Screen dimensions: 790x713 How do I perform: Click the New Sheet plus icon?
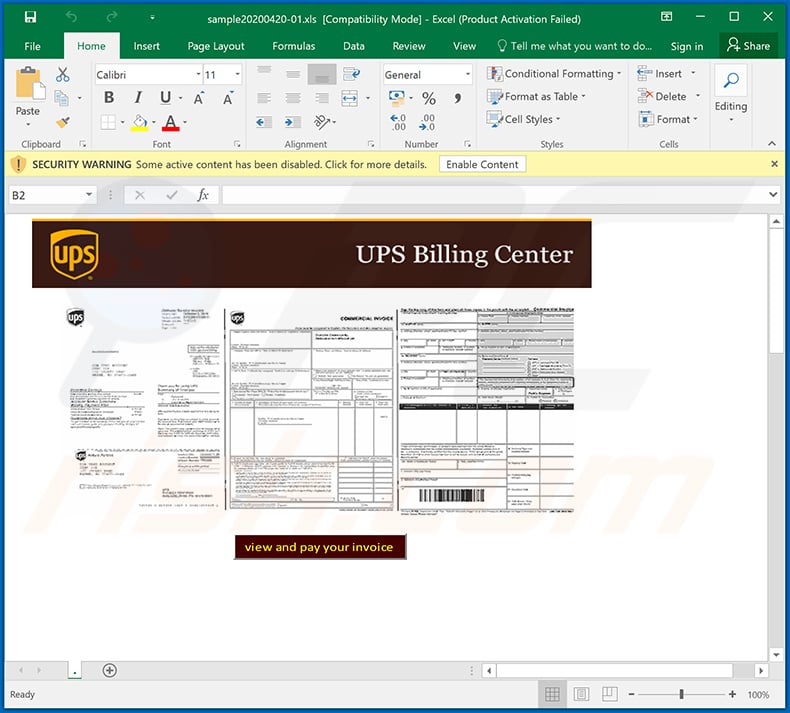coord(109,670)
